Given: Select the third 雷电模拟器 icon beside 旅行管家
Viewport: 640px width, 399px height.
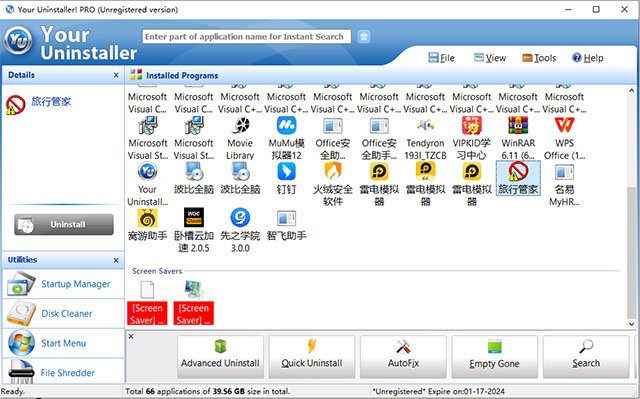Looking at the screenshot, I should coord(472,172).
